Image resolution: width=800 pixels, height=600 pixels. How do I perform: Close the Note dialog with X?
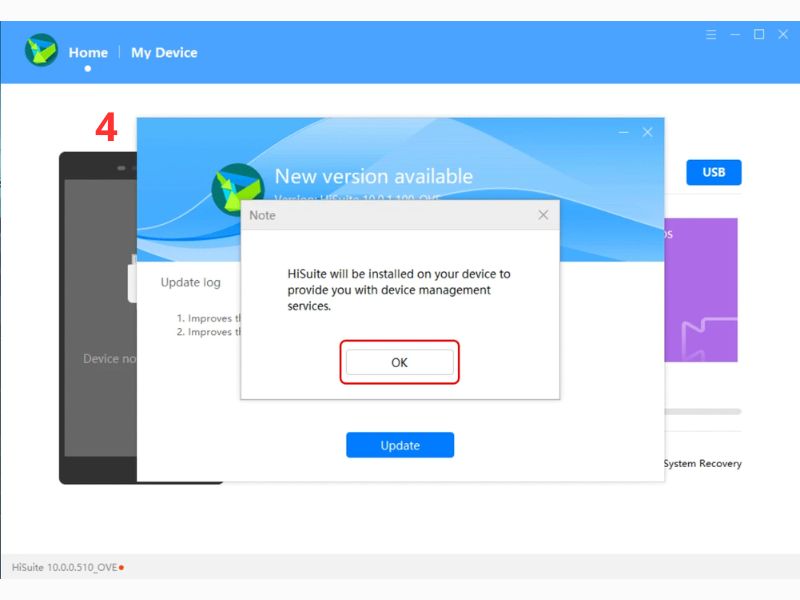(543, 215)
